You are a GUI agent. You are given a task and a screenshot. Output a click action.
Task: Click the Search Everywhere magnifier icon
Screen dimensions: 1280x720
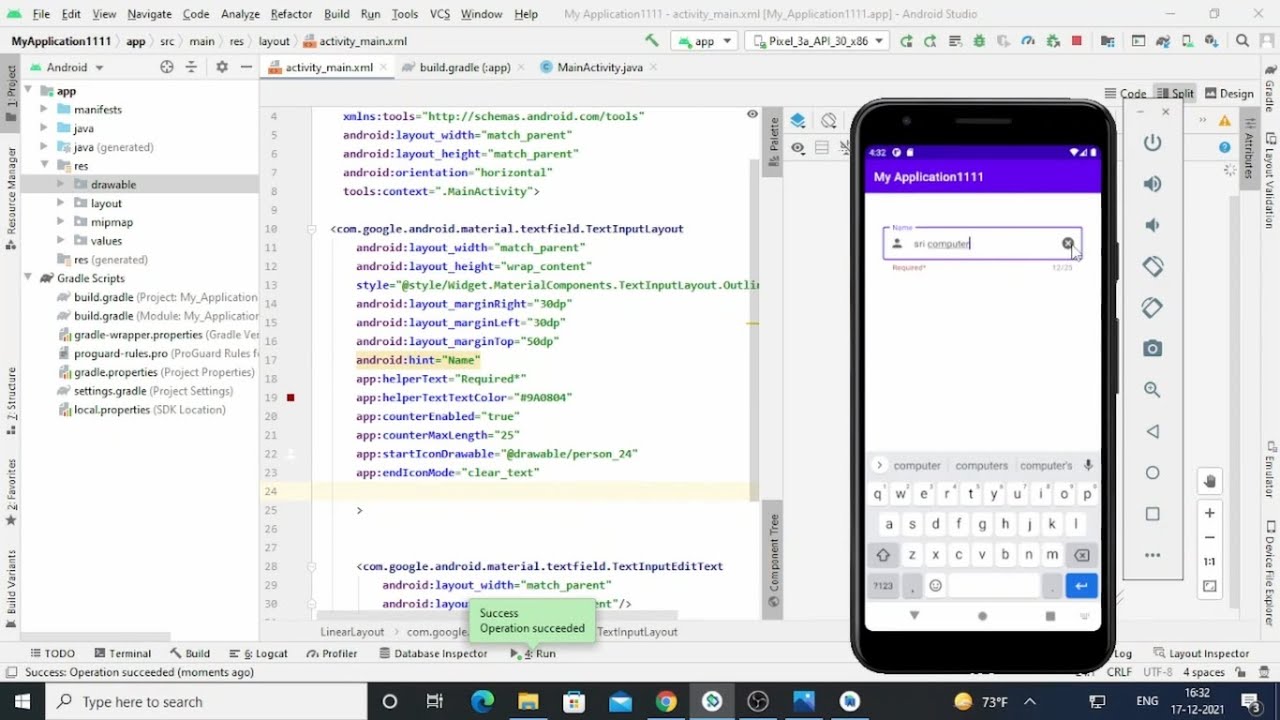pyautogui.click(x=1242, y=41)
